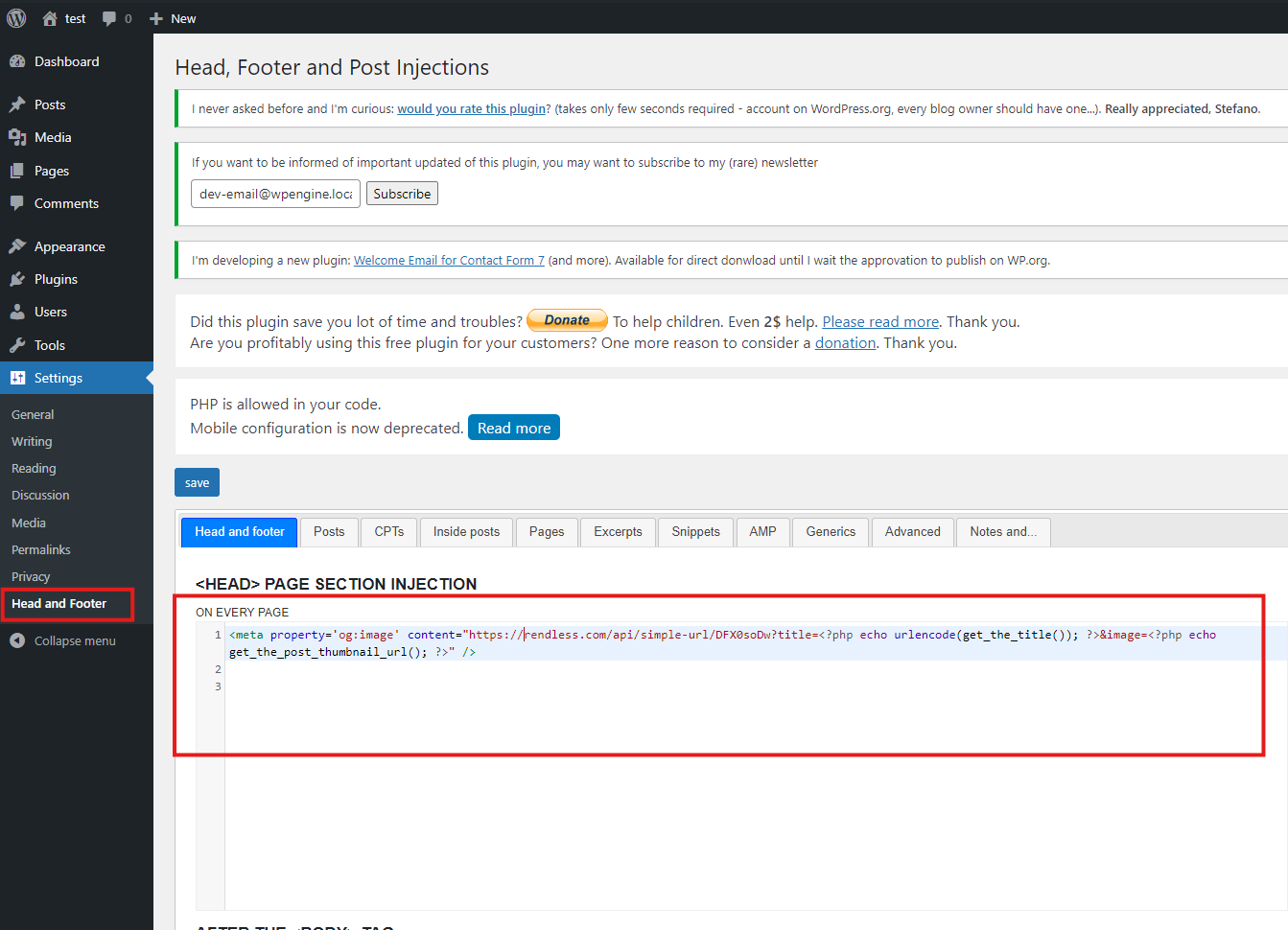Image resolution: width=1288 pixels, height=930 pixels.
Task: Switch to the Snippets tab
Action: [x=695, y=532]
